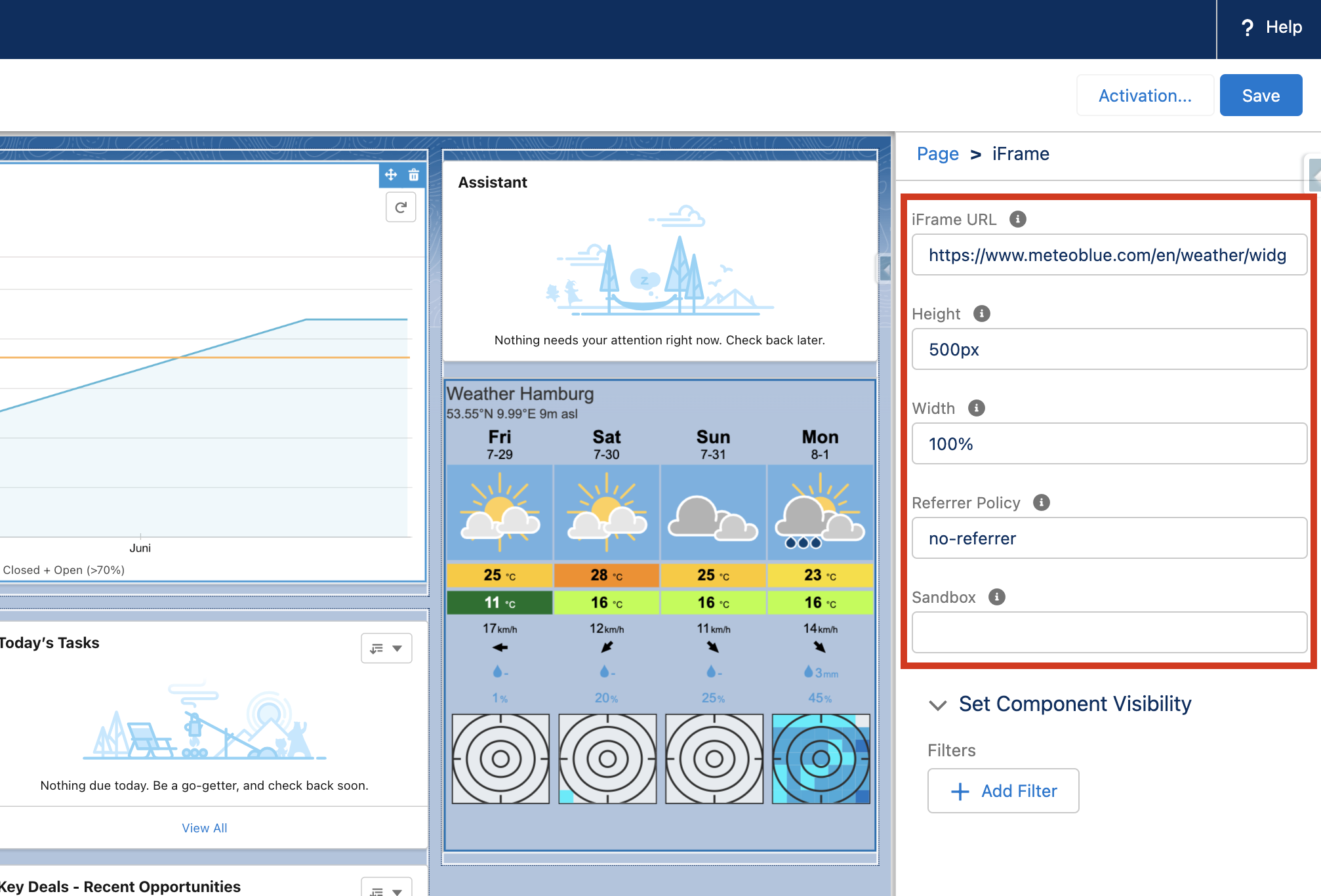Open Today's Tasks filter dropdown
Viewport: 1321px width, 896px height.
click(386, 648)
